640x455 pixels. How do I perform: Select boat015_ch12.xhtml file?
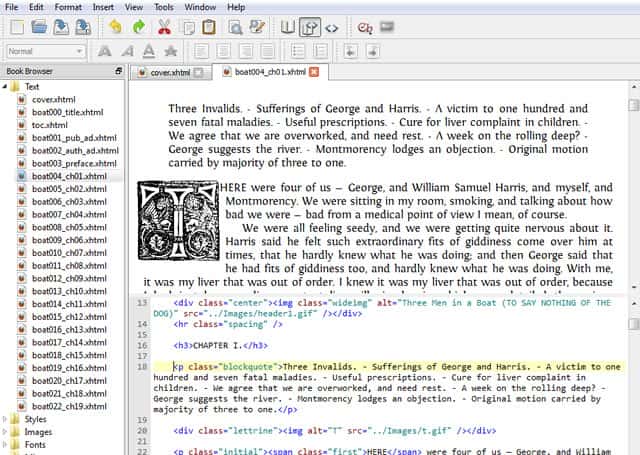click(x=69, y=317)
